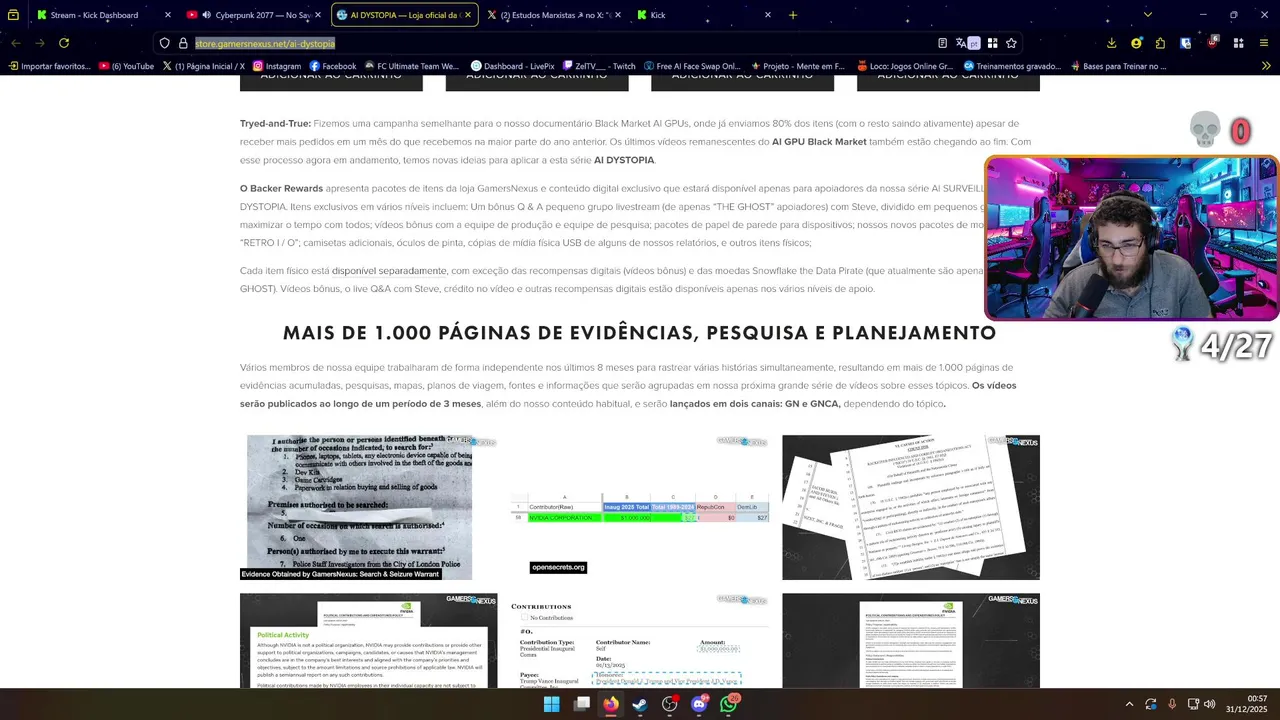Image resolution: width=1280 pixels, height=720 pixels.
Task: Go back with browser back arrow
Action: (16, 43)
